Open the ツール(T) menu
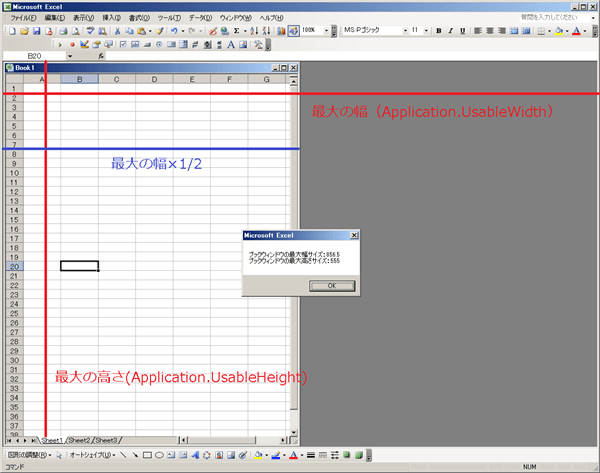600x473 pixels. (169, 18)
